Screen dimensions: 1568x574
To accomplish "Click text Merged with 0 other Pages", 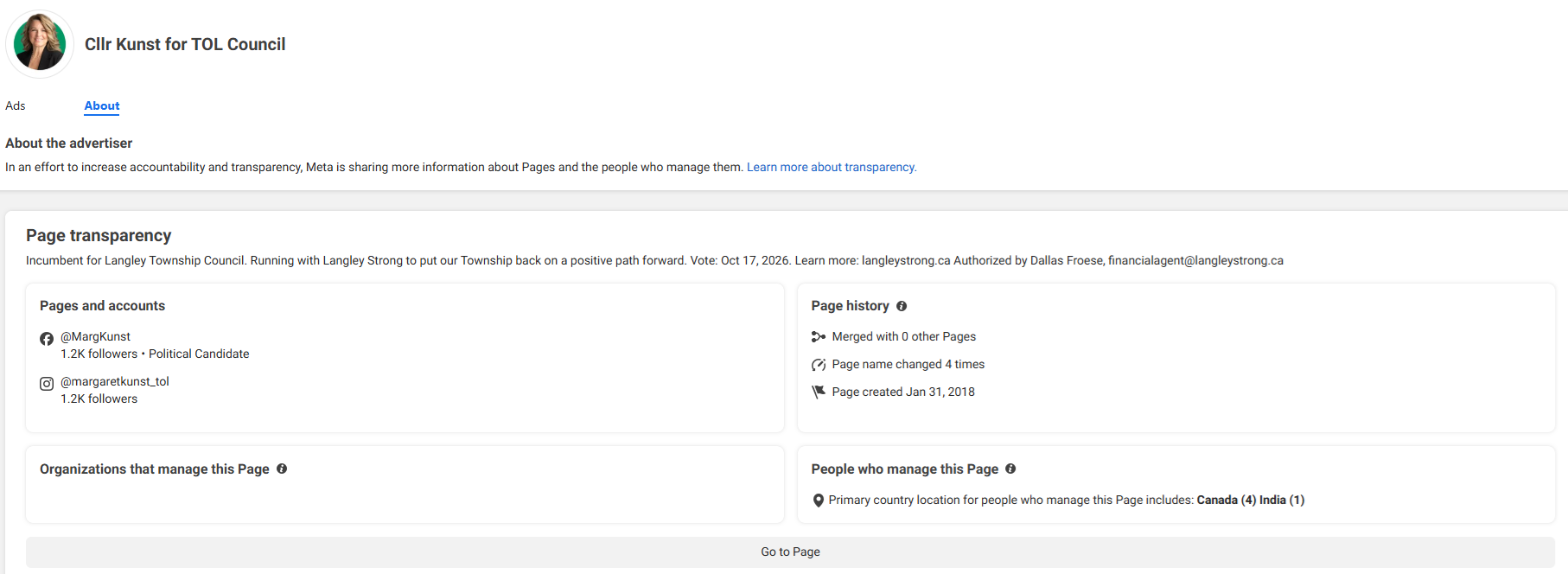I will (904, 336).
